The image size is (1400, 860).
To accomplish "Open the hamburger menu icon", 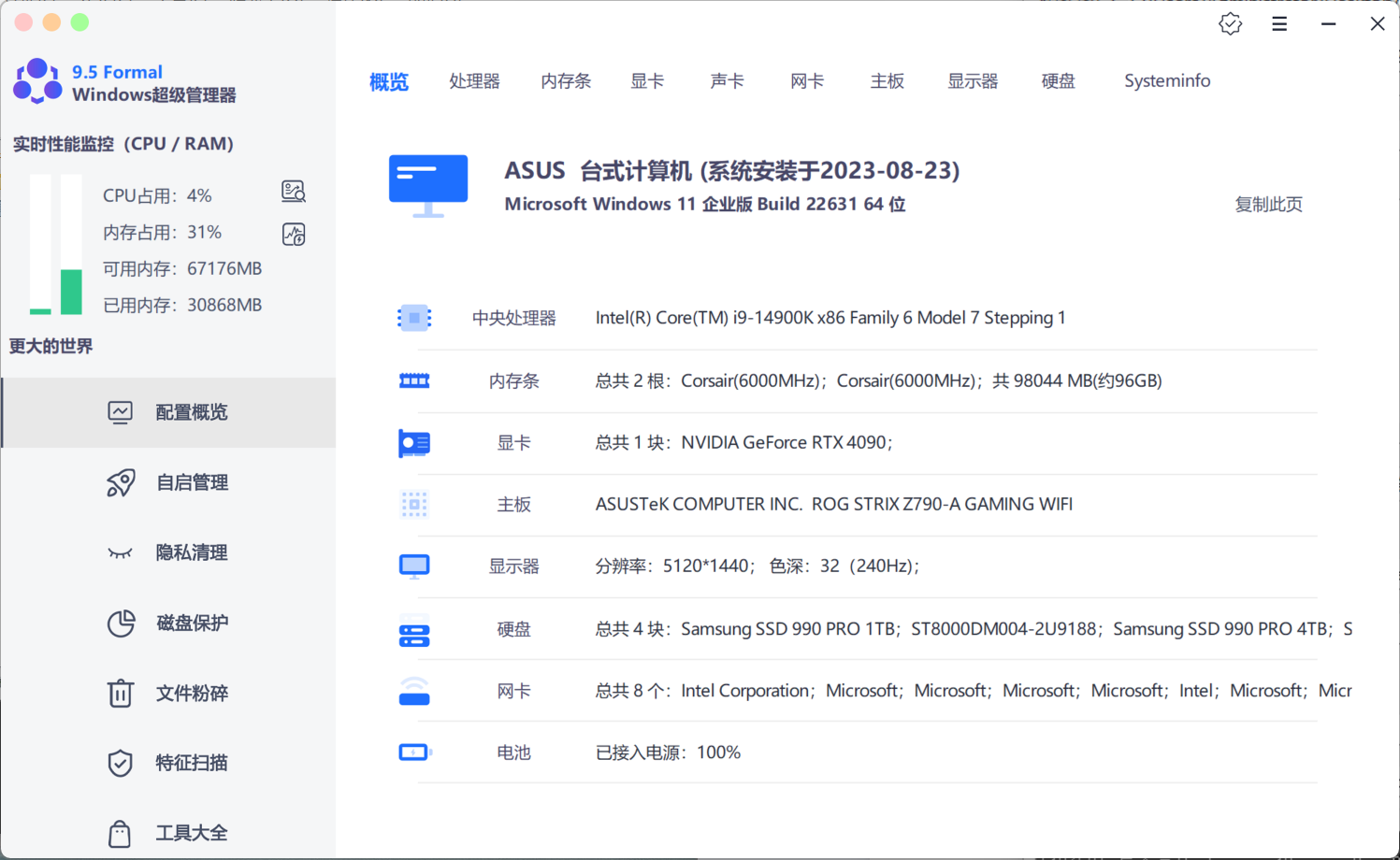I will 1279,24.
